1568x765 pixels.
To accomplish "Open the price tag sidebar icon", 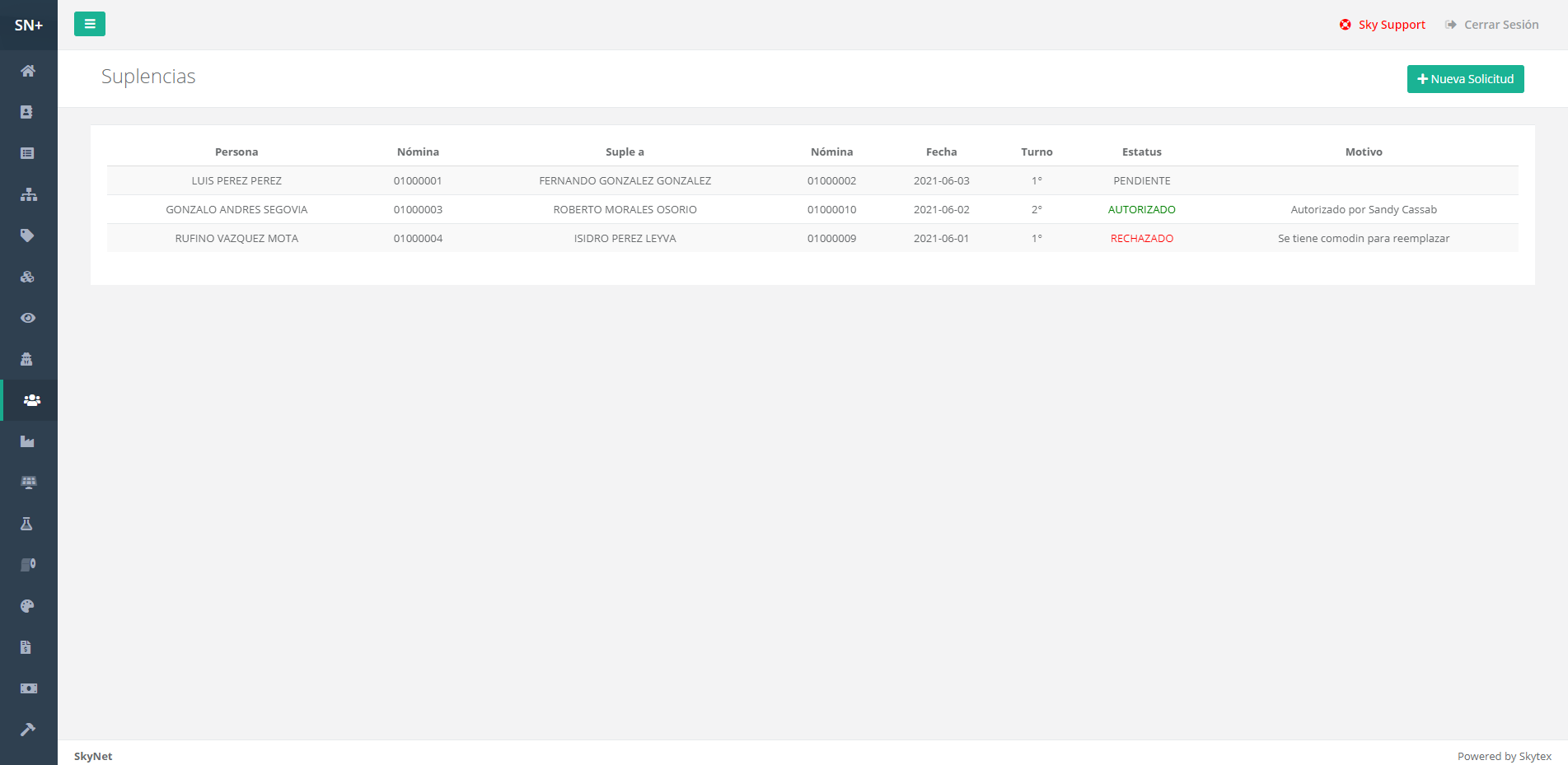I will tap(28, 236).
